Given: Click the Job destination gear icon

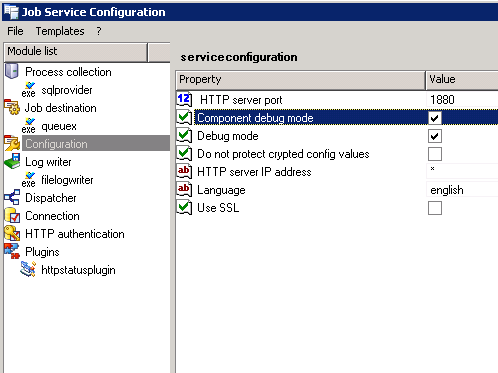Looking at the screenshot, I should pyautogui.click(x=12, y=107).
